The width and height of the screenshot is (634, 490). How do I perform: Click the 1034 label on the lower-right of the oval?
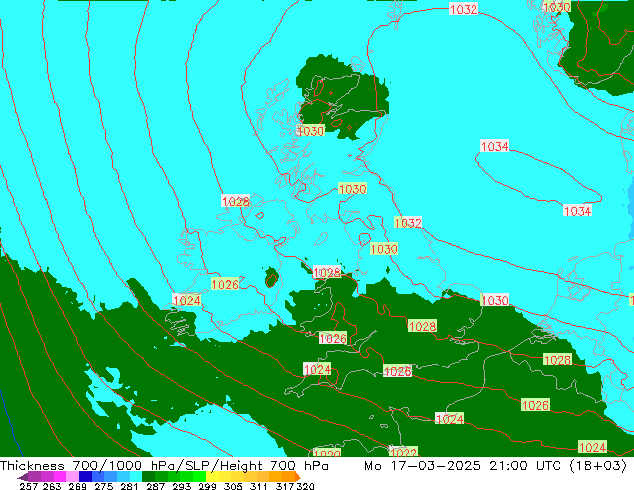pyautogui.click(x=577, y=211)
